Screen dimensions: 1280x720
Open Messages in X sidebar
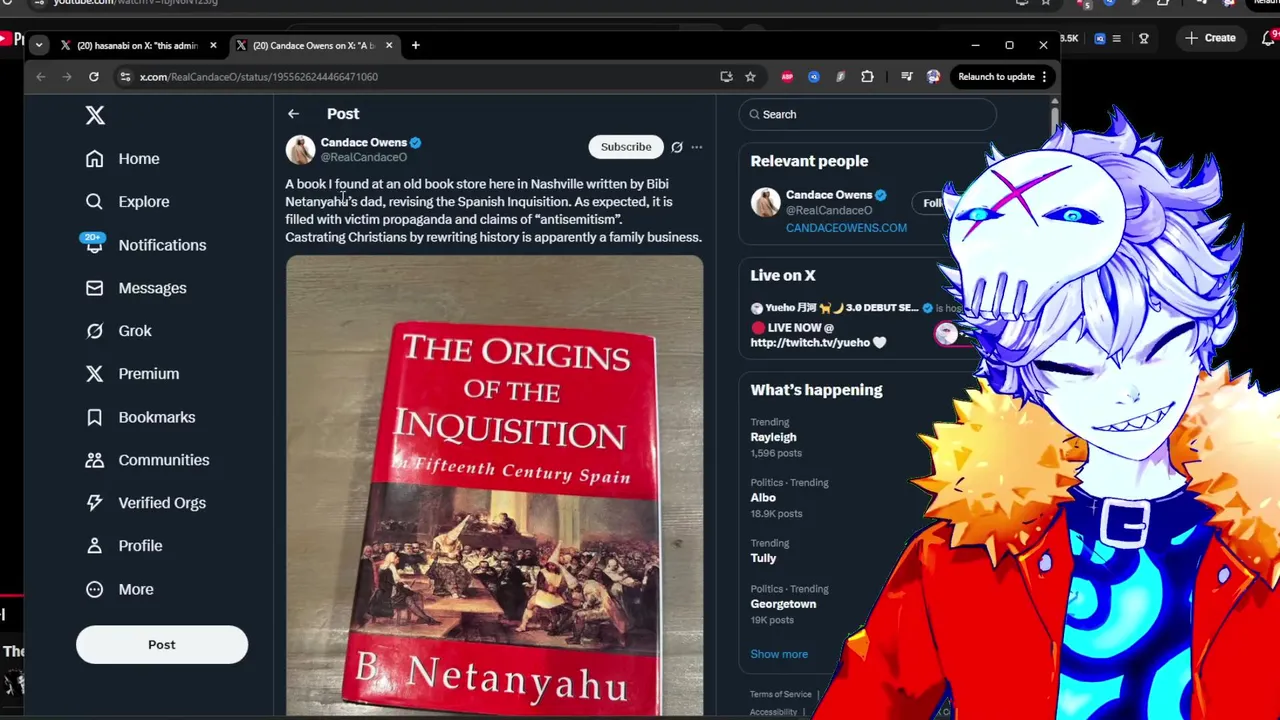(x=136, y=288)
